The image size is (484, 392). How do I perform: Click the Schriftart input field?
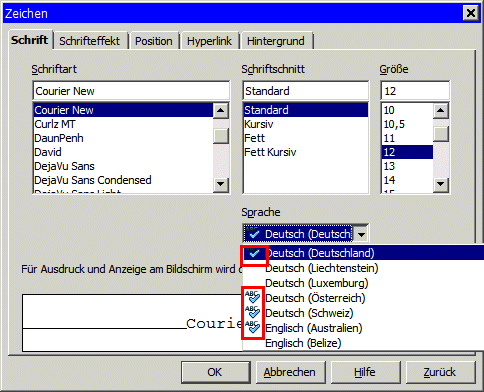(131, 91)
